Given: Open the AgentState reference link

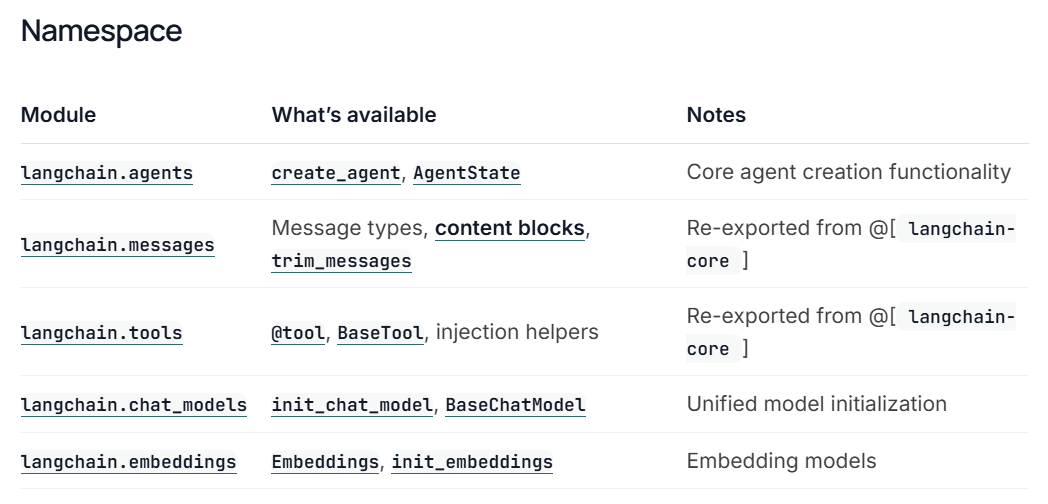Looking at the screenshot, I should pyautogui.click(x=466, y=172).
